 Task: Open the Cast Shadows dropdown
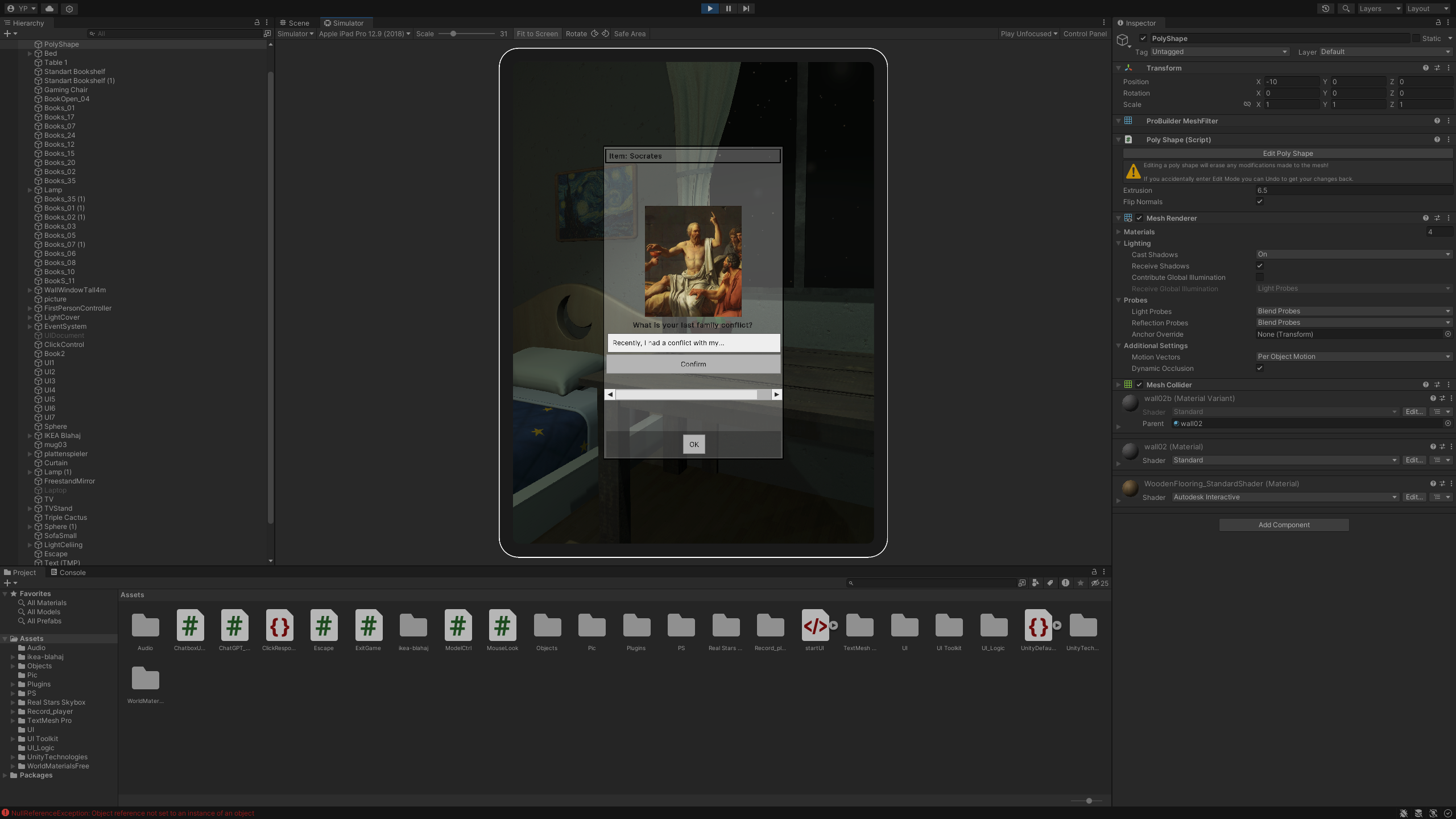(x=1354, y=254)
